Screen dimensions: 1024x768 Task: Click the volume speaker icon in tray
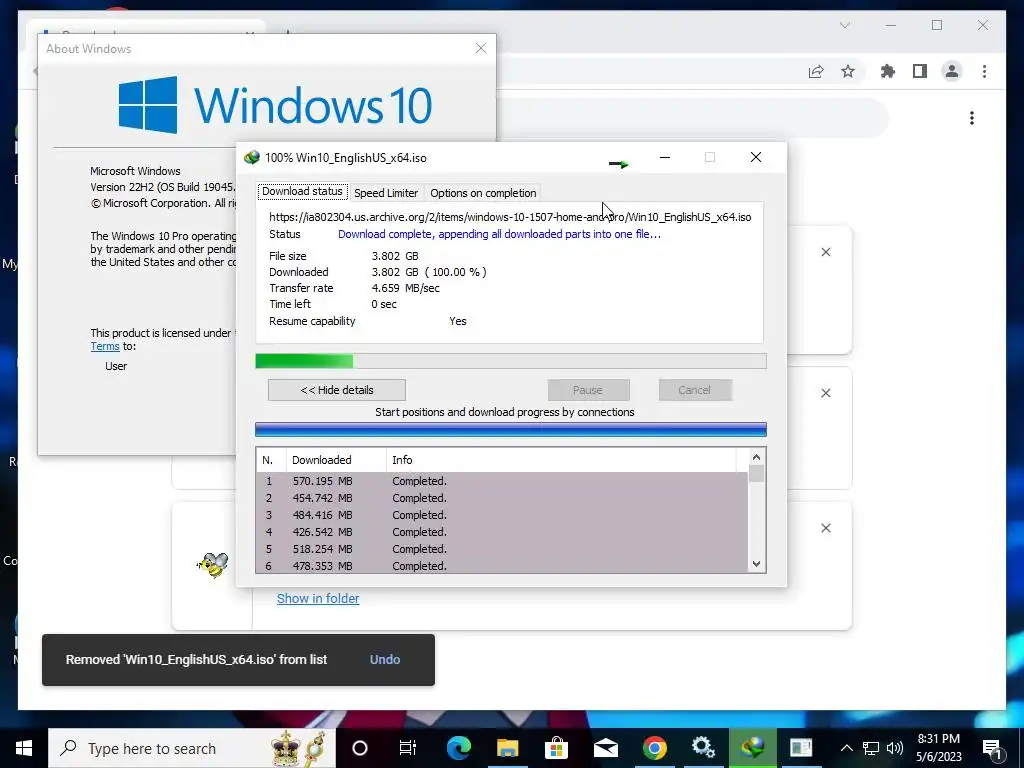(895, 748)
